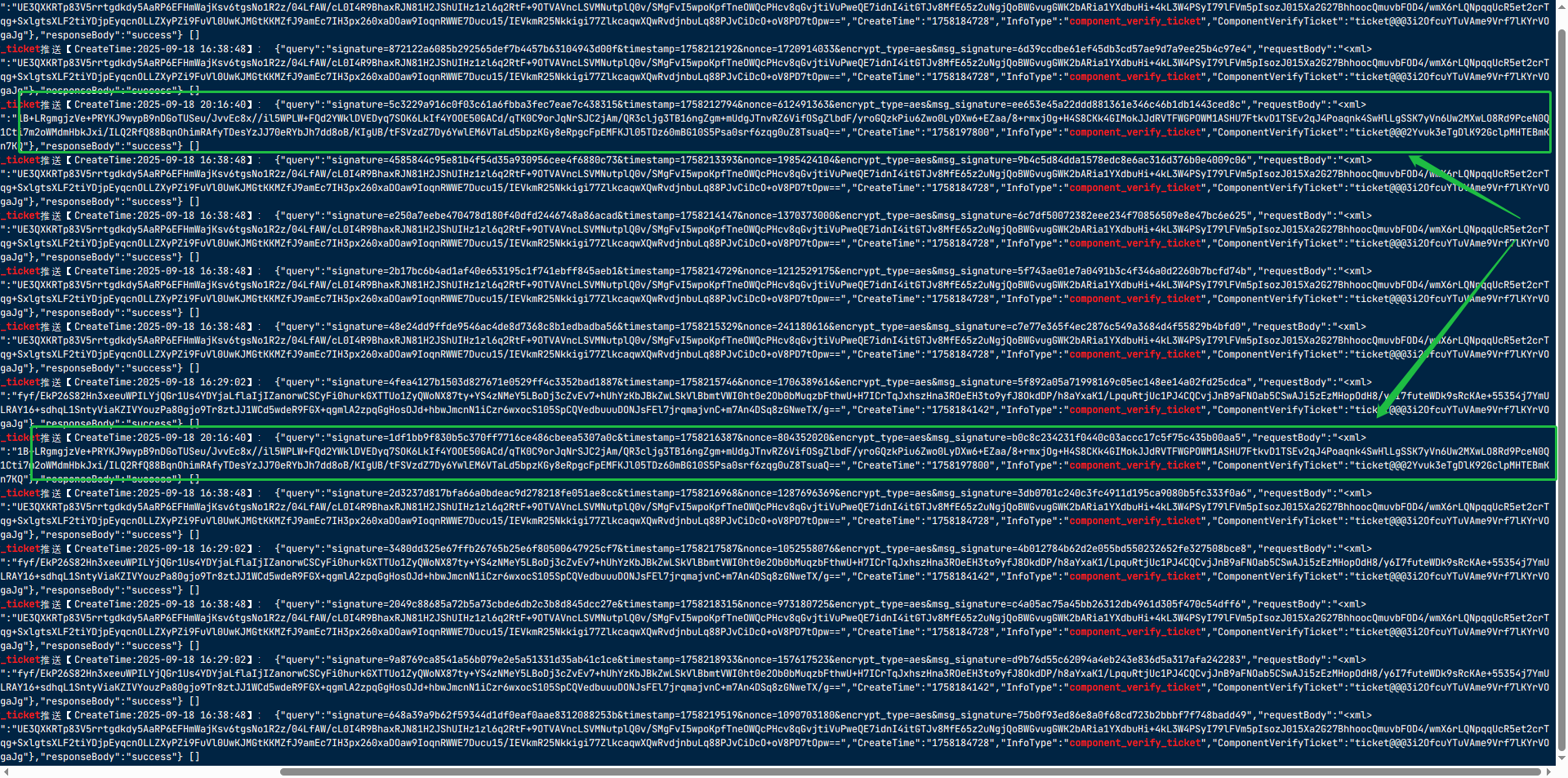This screenshot has height=778, width=1568.
Task: Click the text timestamp=1758212794
Action: point(680,104)
